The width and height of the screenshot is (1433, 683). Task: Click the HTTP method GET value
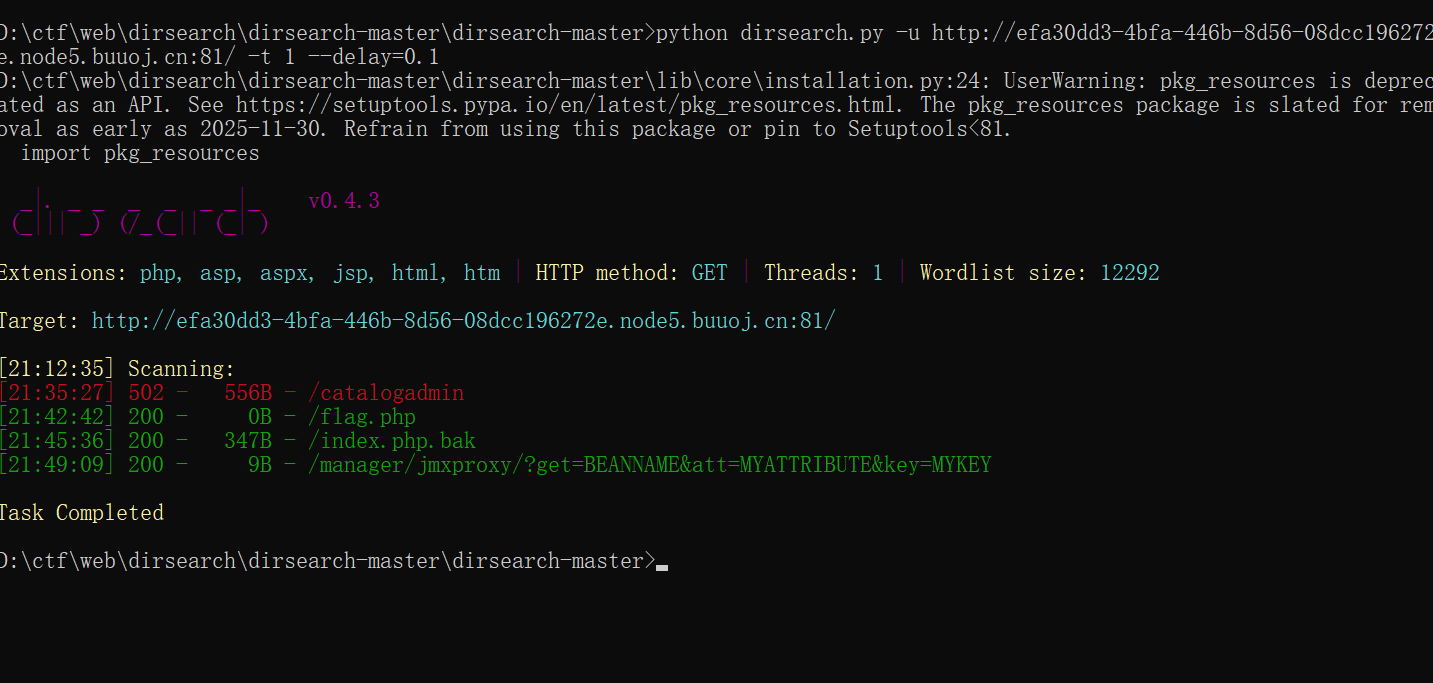pyautogui.click(x=710, y=273)
